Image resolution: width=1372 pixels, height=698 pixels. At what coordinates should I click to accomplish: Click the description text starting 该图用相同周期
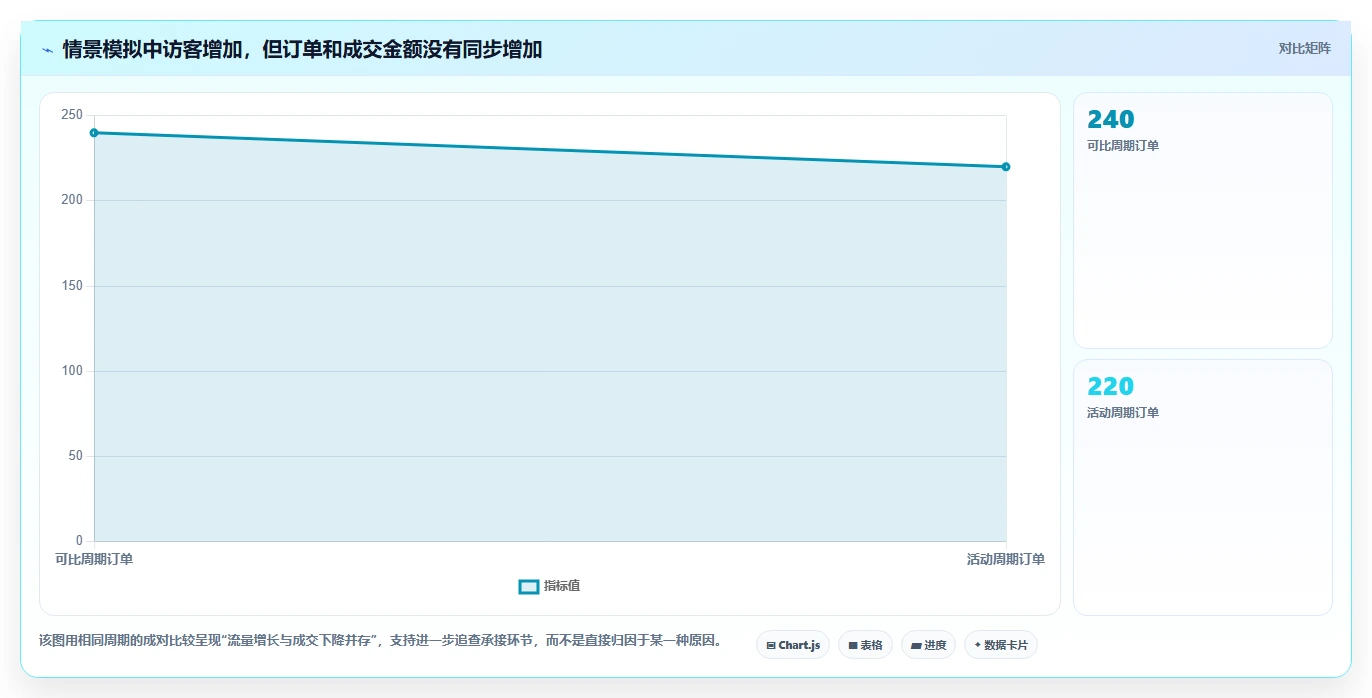click(381, 641)
